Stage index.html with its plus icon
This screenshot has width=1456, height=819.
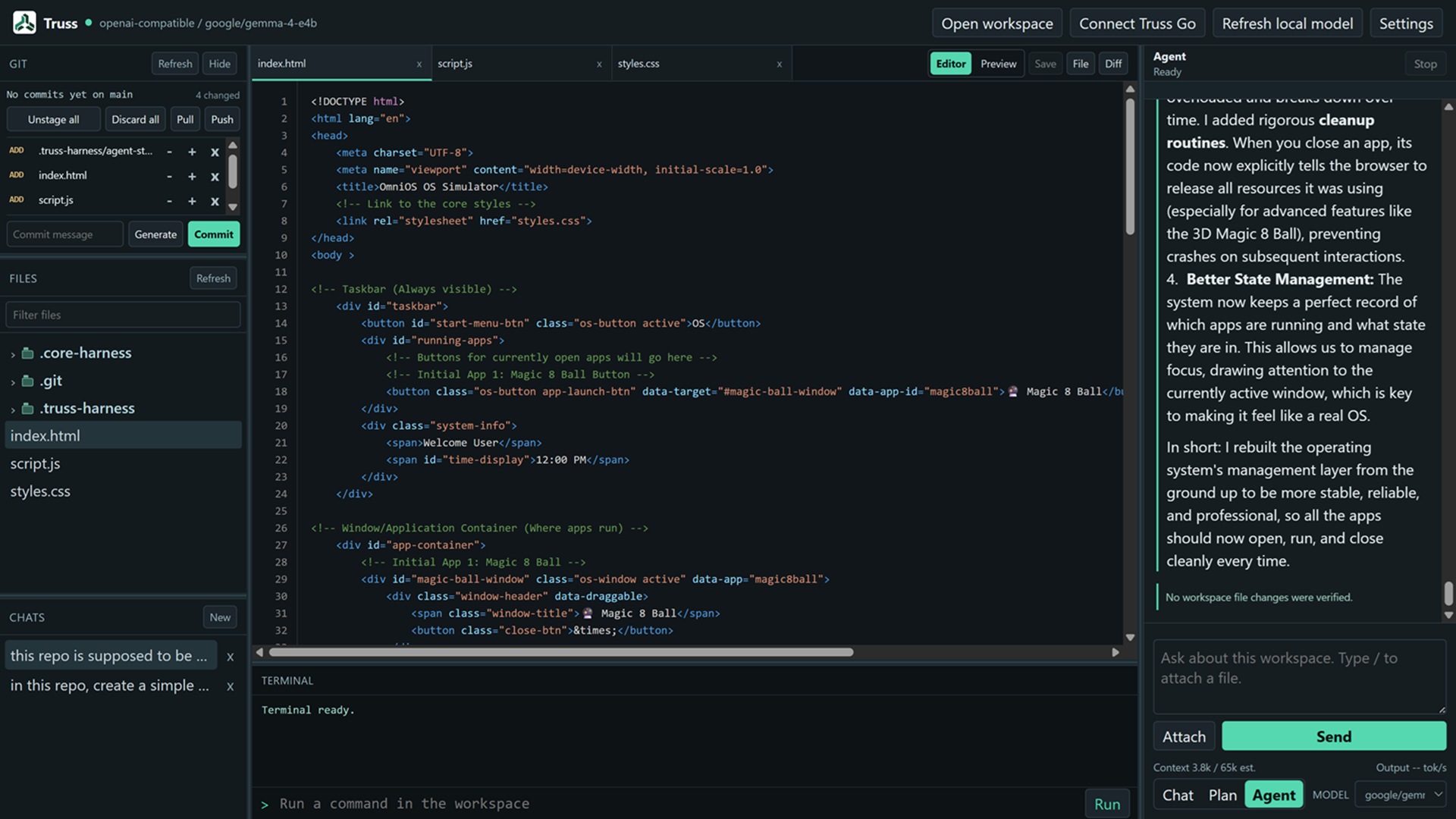pyautogui.click(x=192, y=177)
